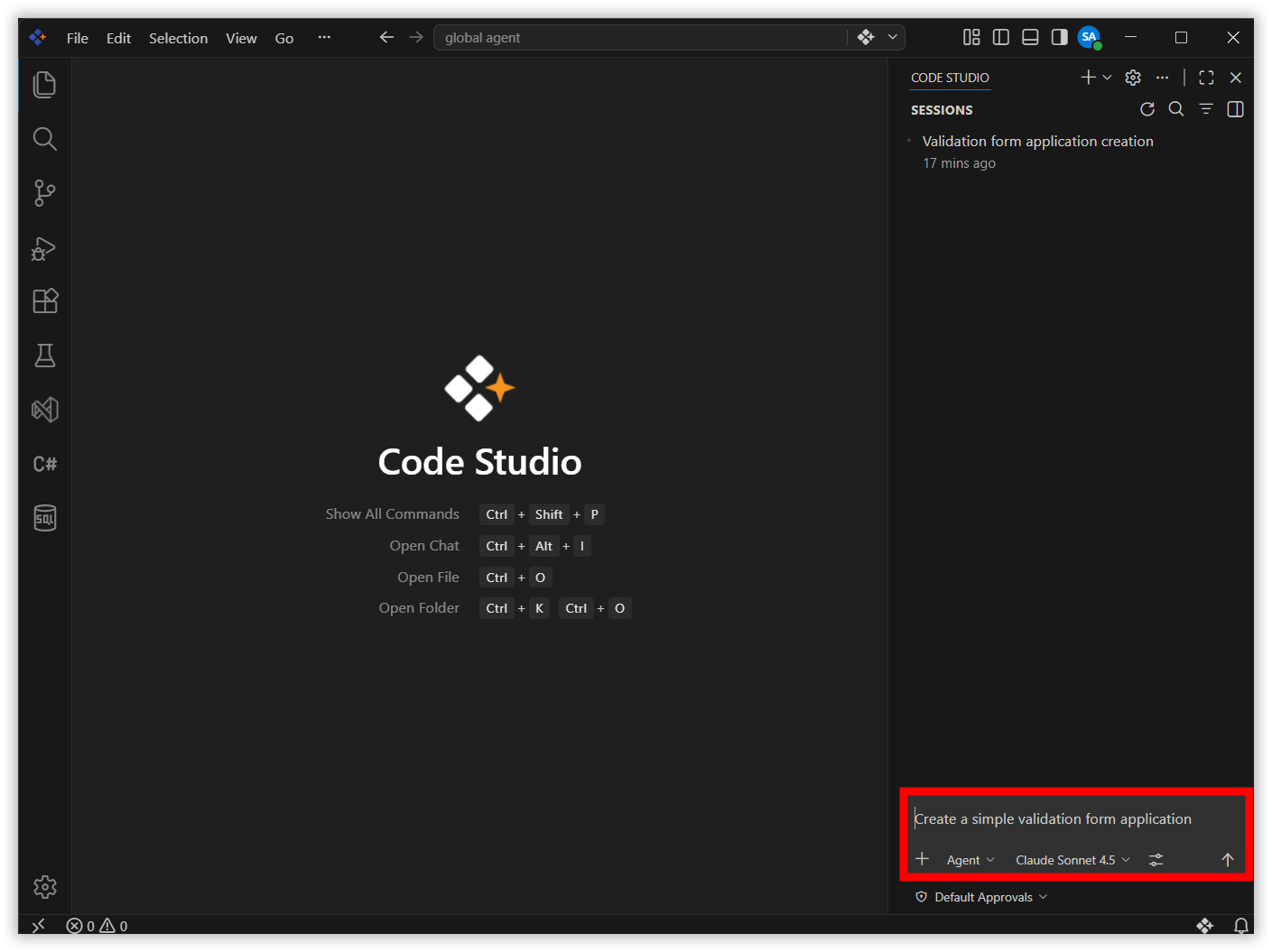Start a new chat with the plus icon

click(x=1088, y=78)
